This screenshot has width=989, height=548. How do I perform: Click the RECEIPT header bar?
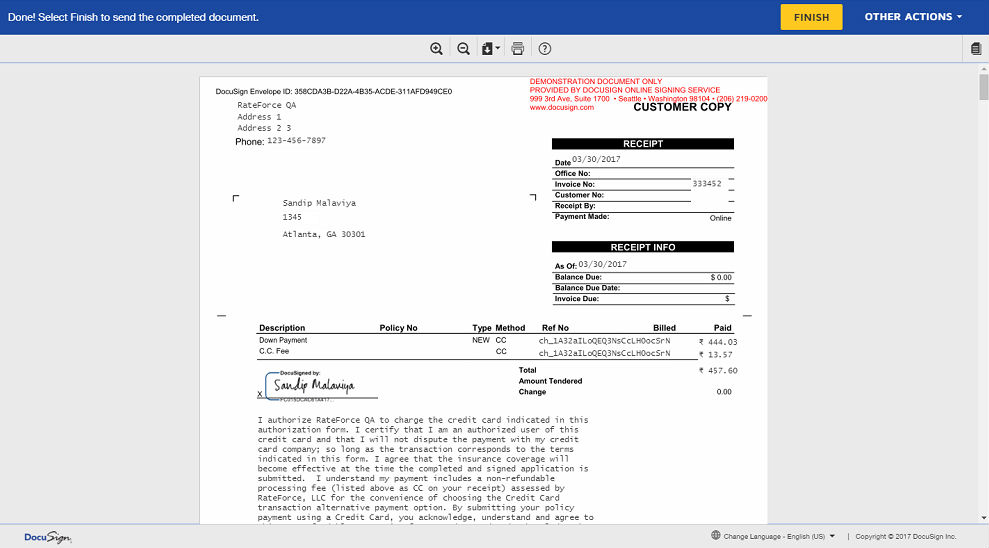pyautogui.click(x=643, y=144)
